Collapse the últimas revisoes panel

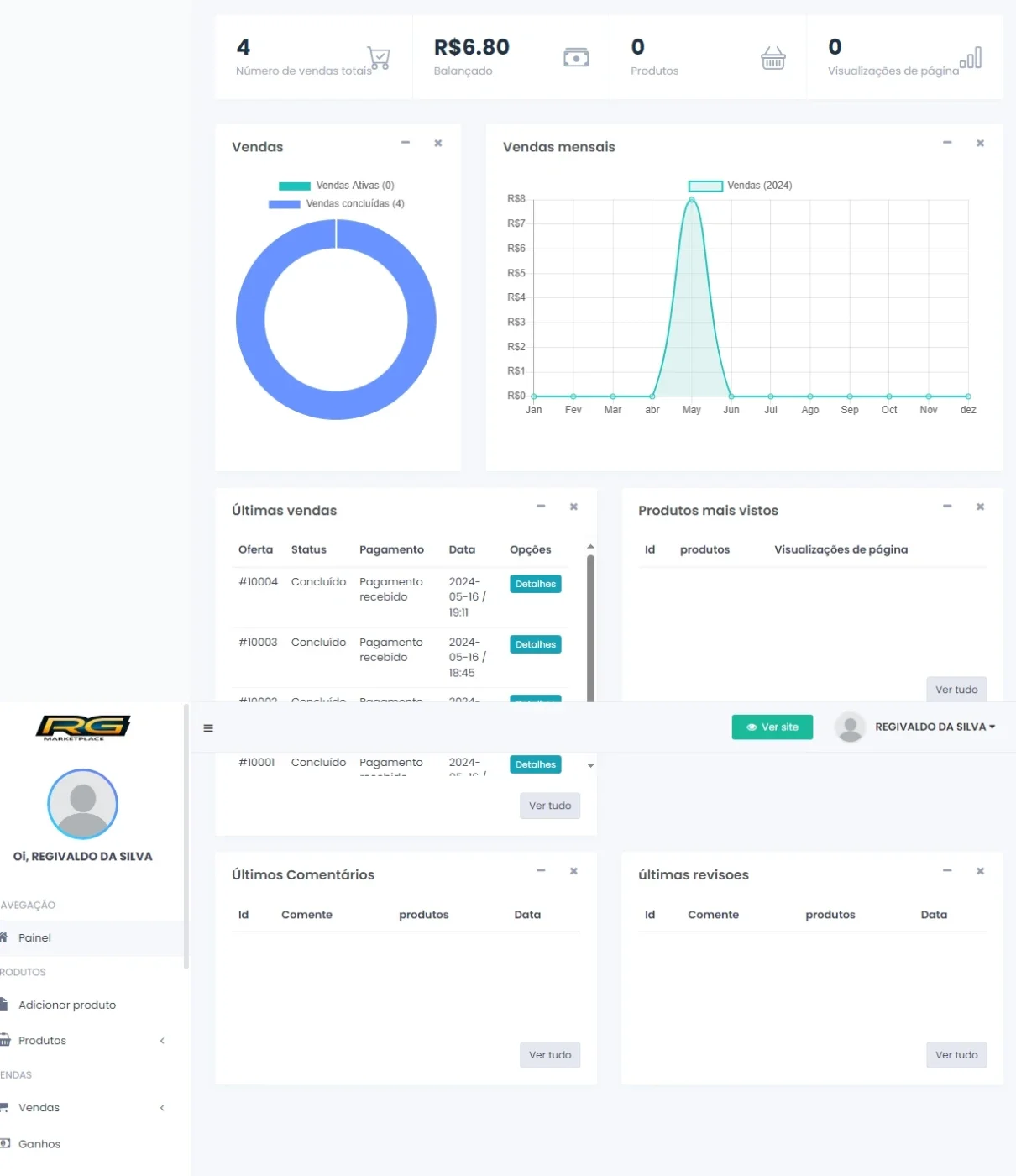click(x=947, y=870)
